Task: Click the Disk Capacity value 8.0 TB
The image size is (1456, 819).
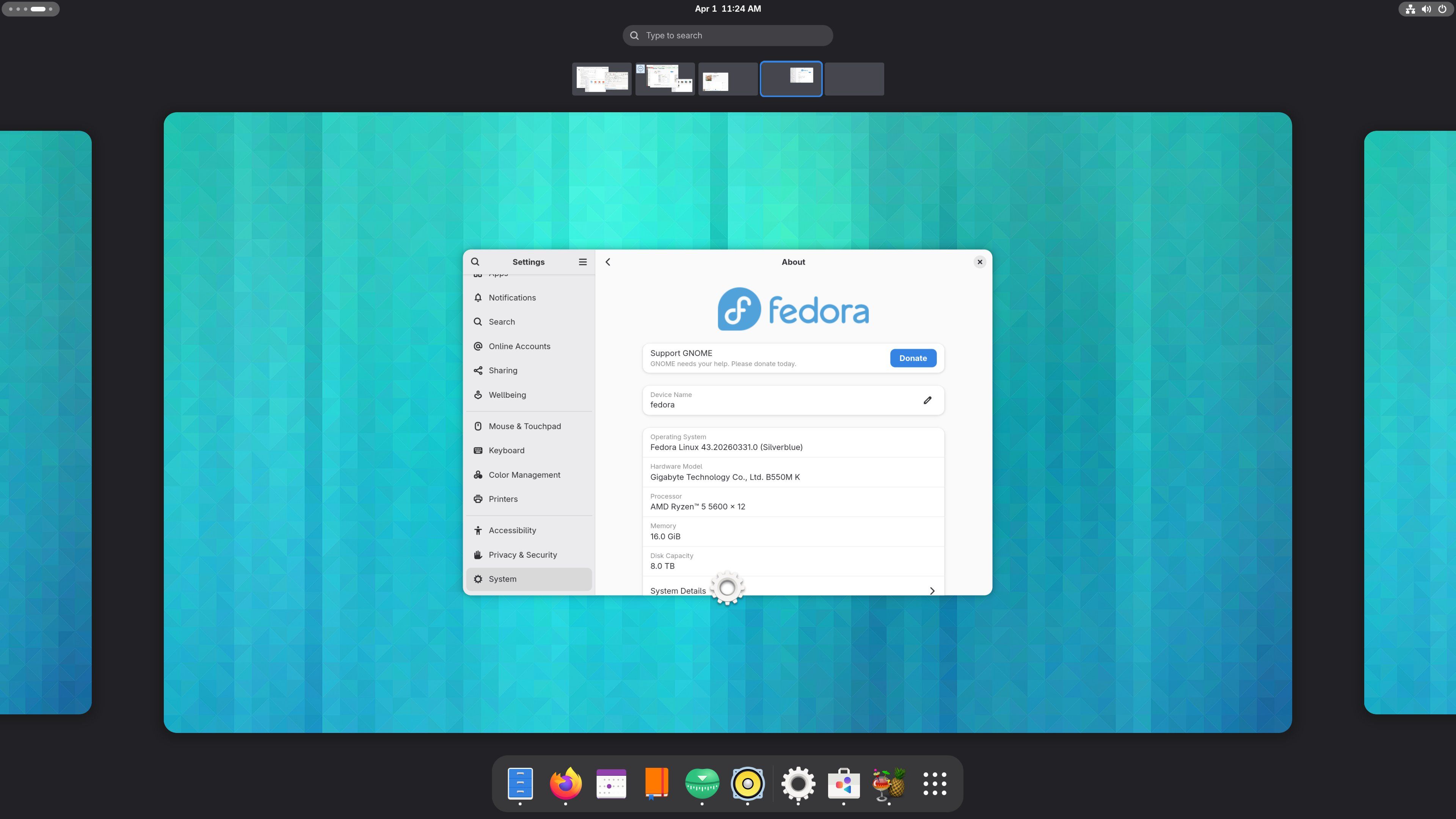Action: tap(662, 566)
